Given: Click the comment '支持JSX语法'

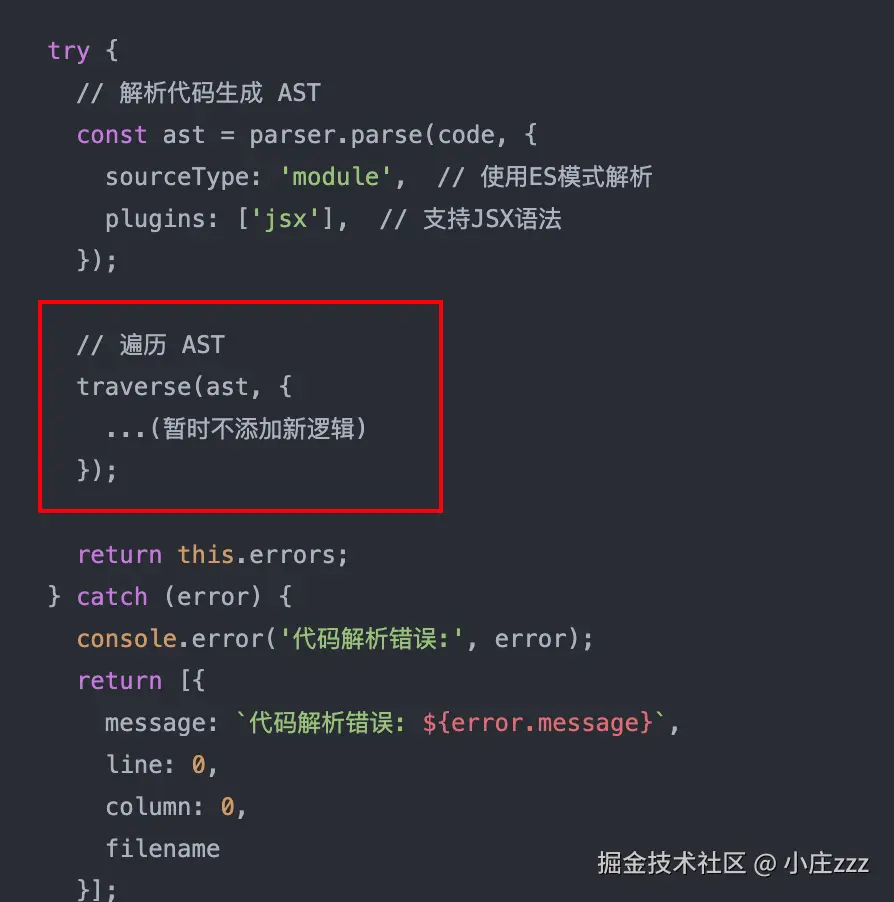Looking at the screenshot, I should 491,219.
